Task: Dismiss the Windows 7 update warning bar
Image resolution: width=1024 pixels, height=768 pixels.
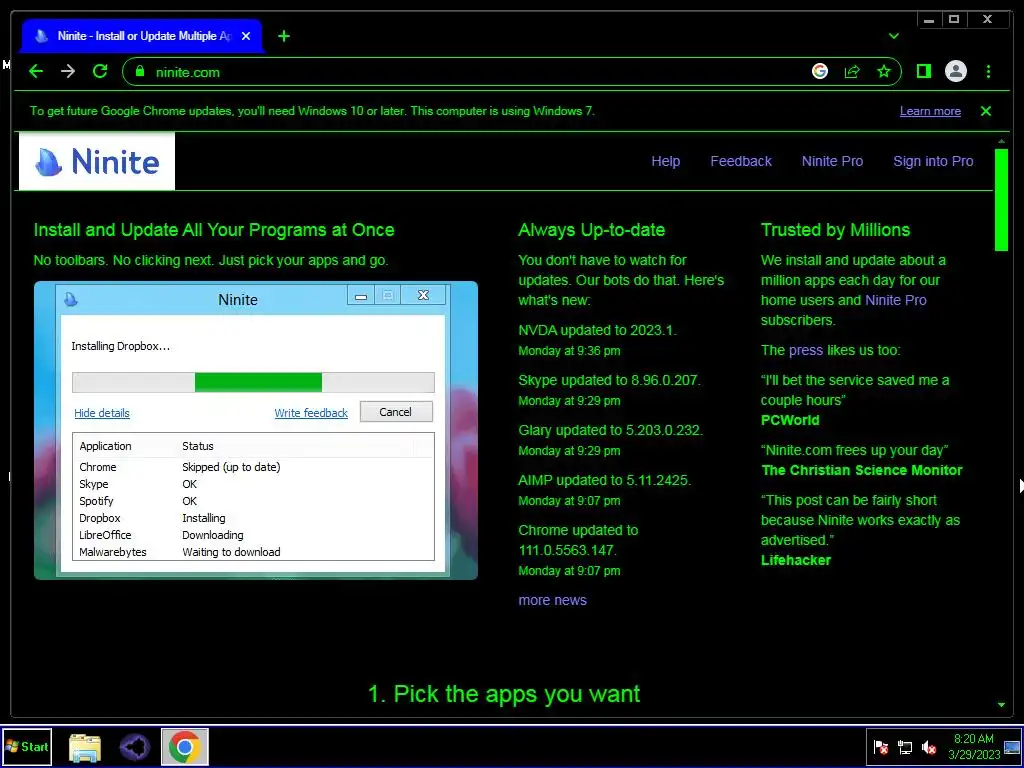Action: click(x=985, y=111)
